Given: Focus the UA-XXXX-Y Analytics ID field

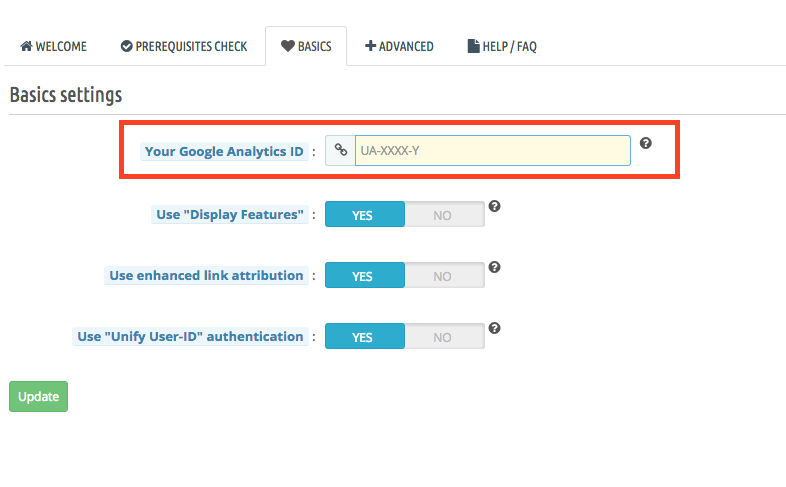Looking at the screenshot, I should (493, 150).
